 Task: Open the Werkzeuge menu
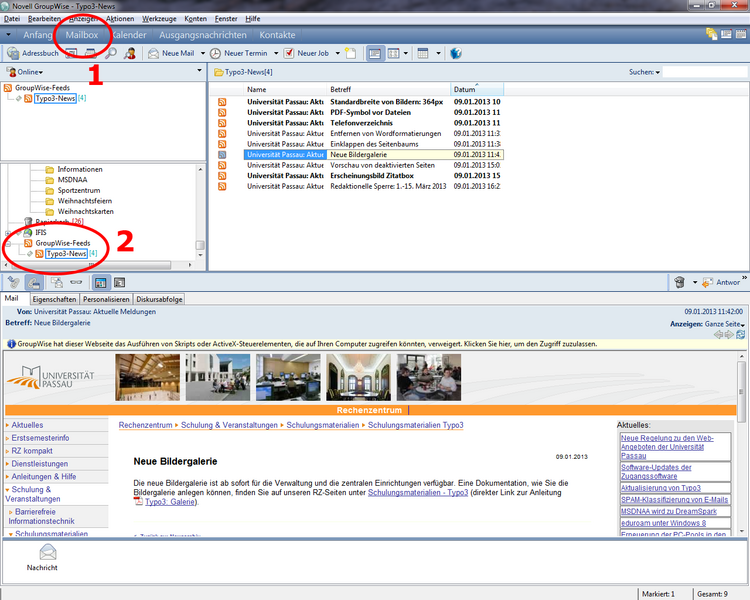tap(159, 19)
